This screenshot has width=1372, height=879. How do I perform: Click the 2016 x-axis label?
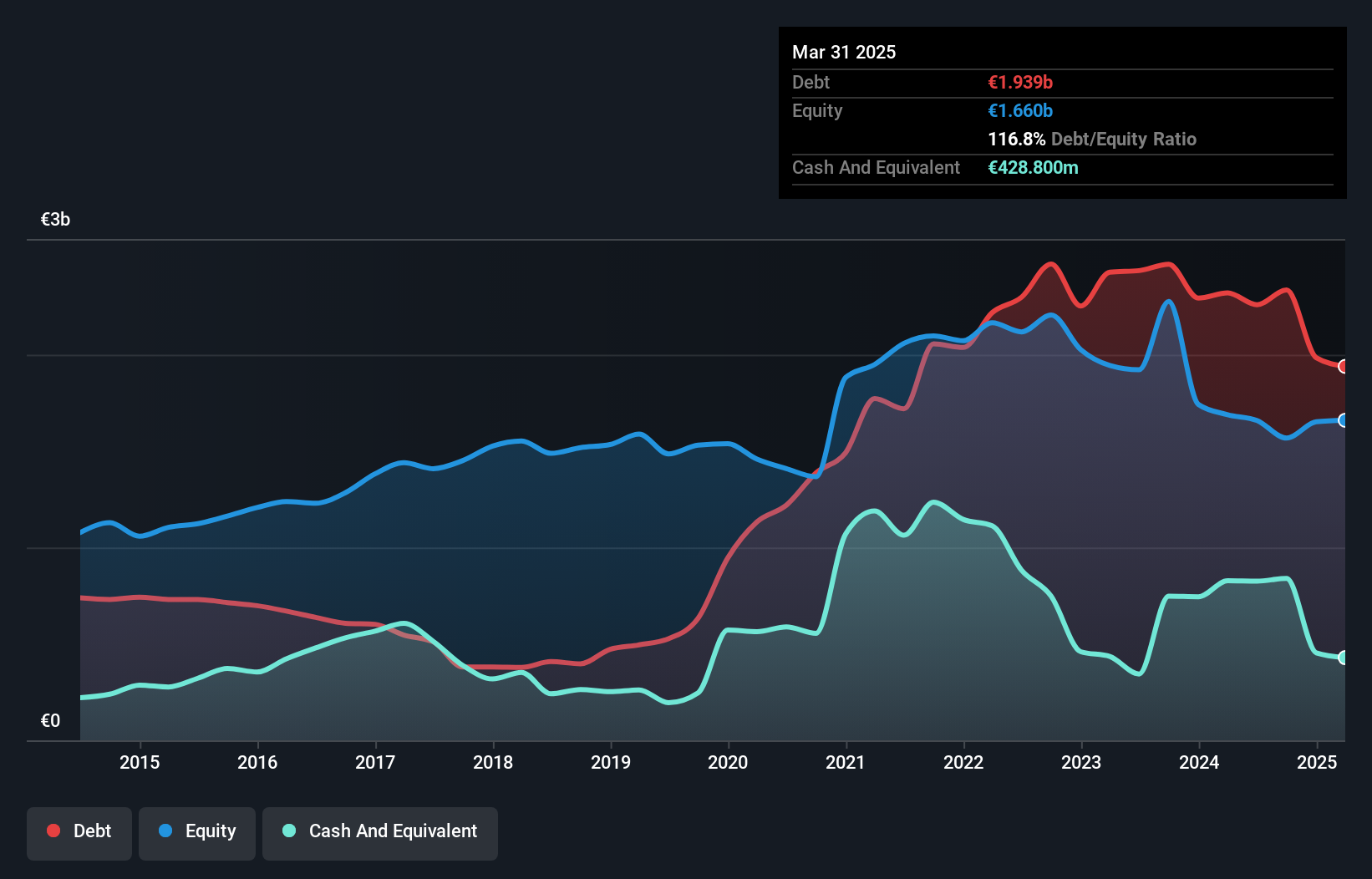(257, 762)
